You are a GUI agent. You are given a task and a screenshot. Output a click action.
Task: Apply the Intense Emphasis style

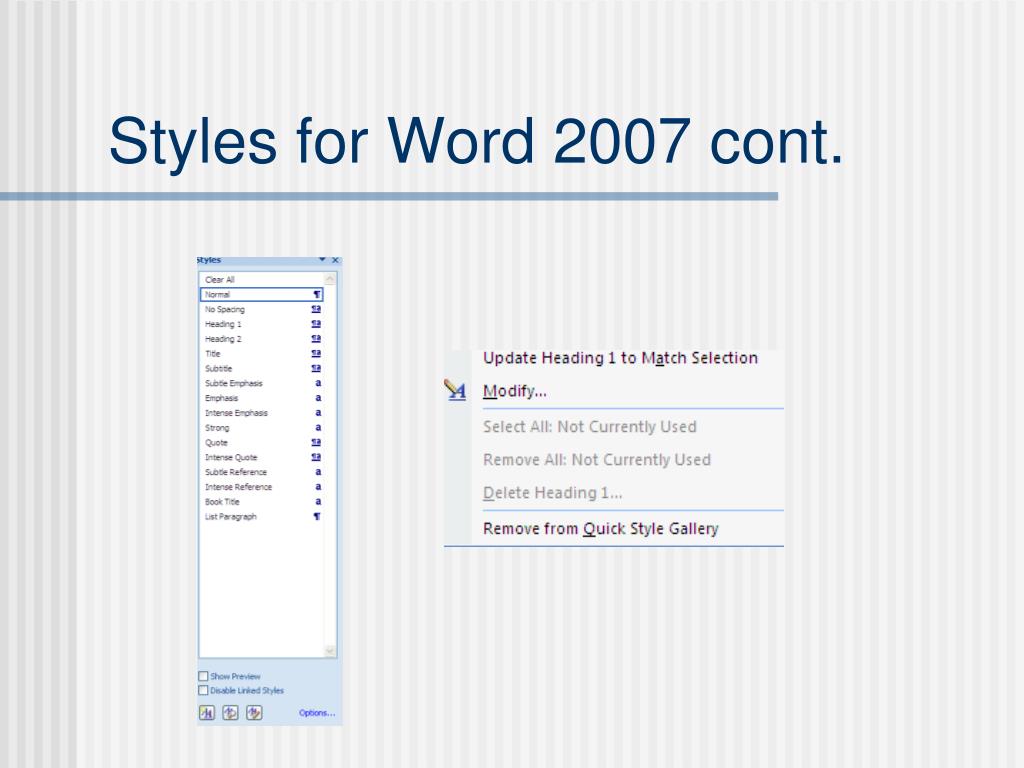261,413
